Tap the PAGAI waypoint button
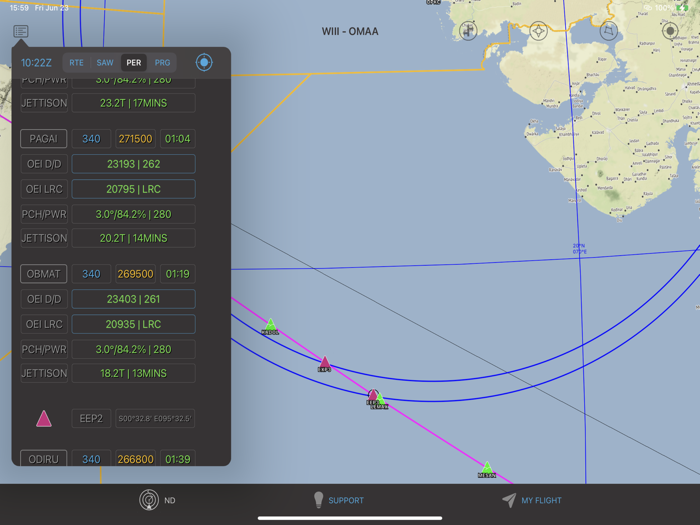Viewport: 700px width, 525px height. (x=44, y=139)
